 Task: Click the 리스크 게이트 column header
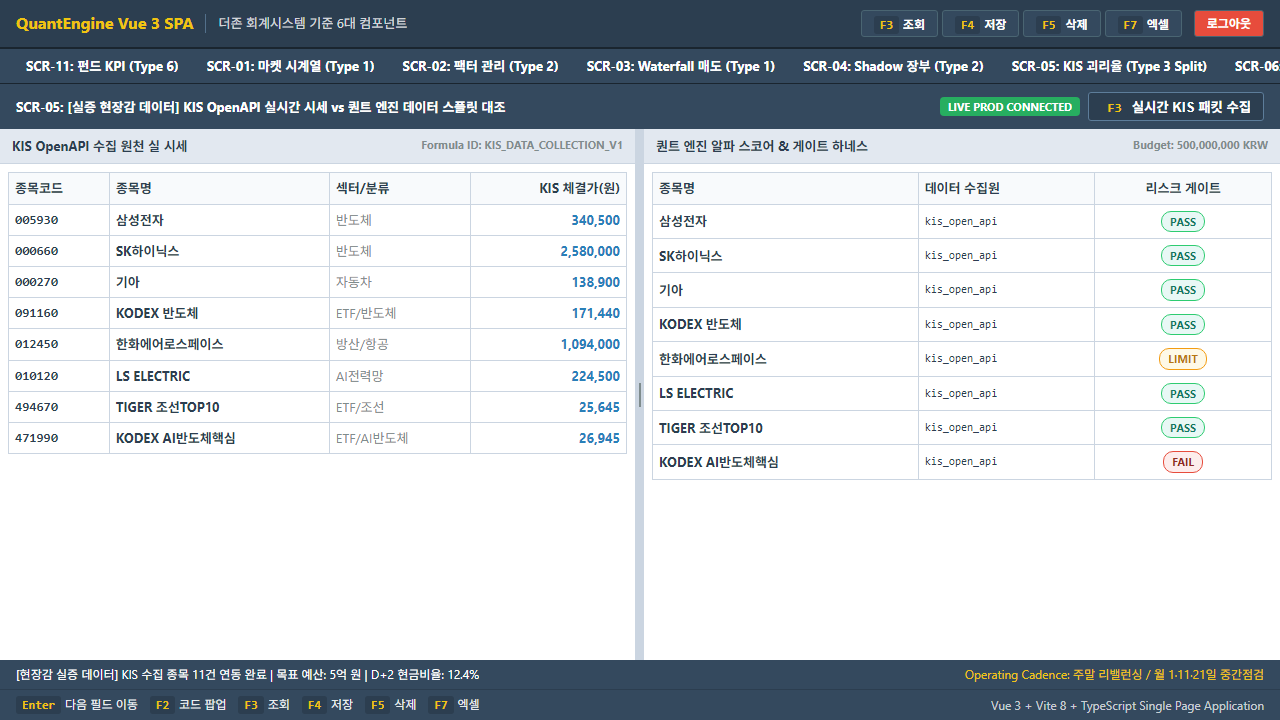pos(1183,188)
